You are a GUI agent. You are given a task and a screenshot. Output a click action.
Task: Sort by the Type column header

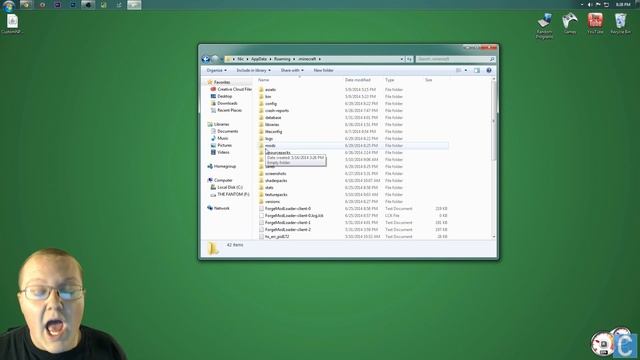(x=390, y=80)
